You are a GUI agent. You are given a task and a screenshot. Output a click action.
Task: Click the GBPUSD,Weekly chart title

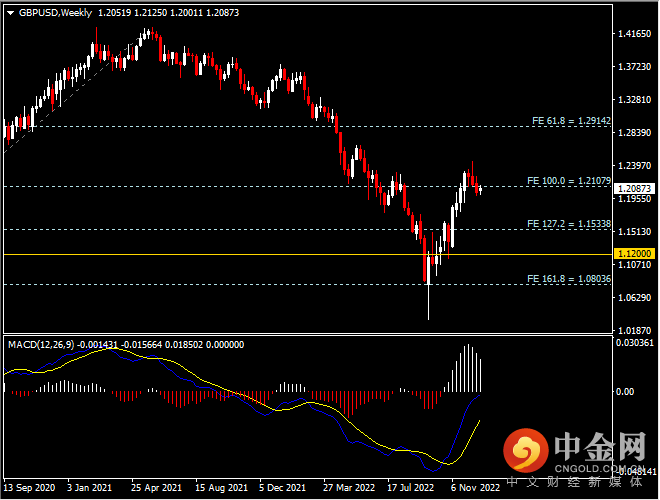click(55, 13)
